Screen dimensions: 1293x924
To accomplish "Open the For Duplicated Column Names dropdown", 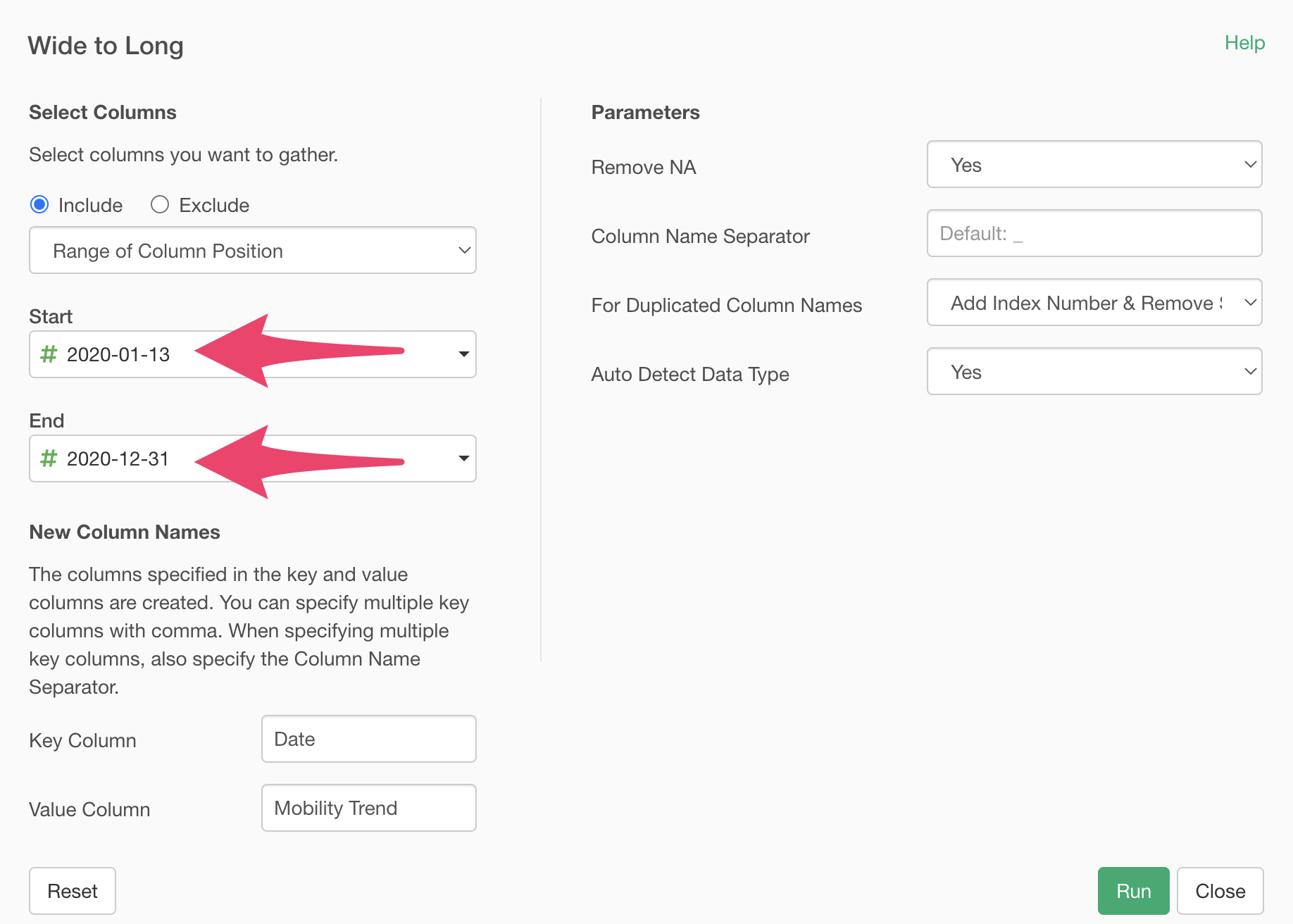I will 1093,303.
